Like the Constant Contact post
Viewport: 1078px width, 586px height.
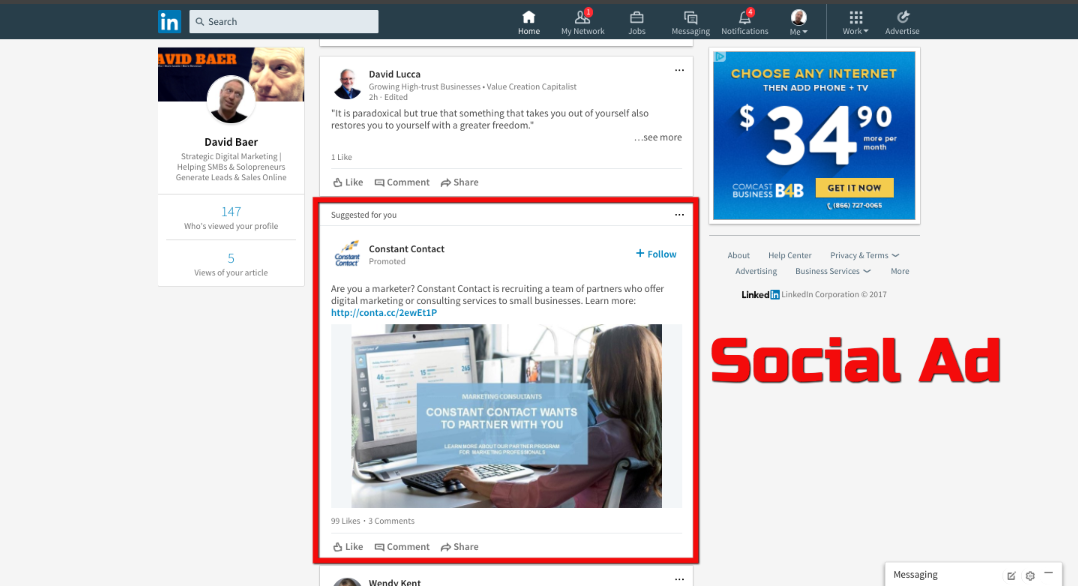(x=348, y=547)
